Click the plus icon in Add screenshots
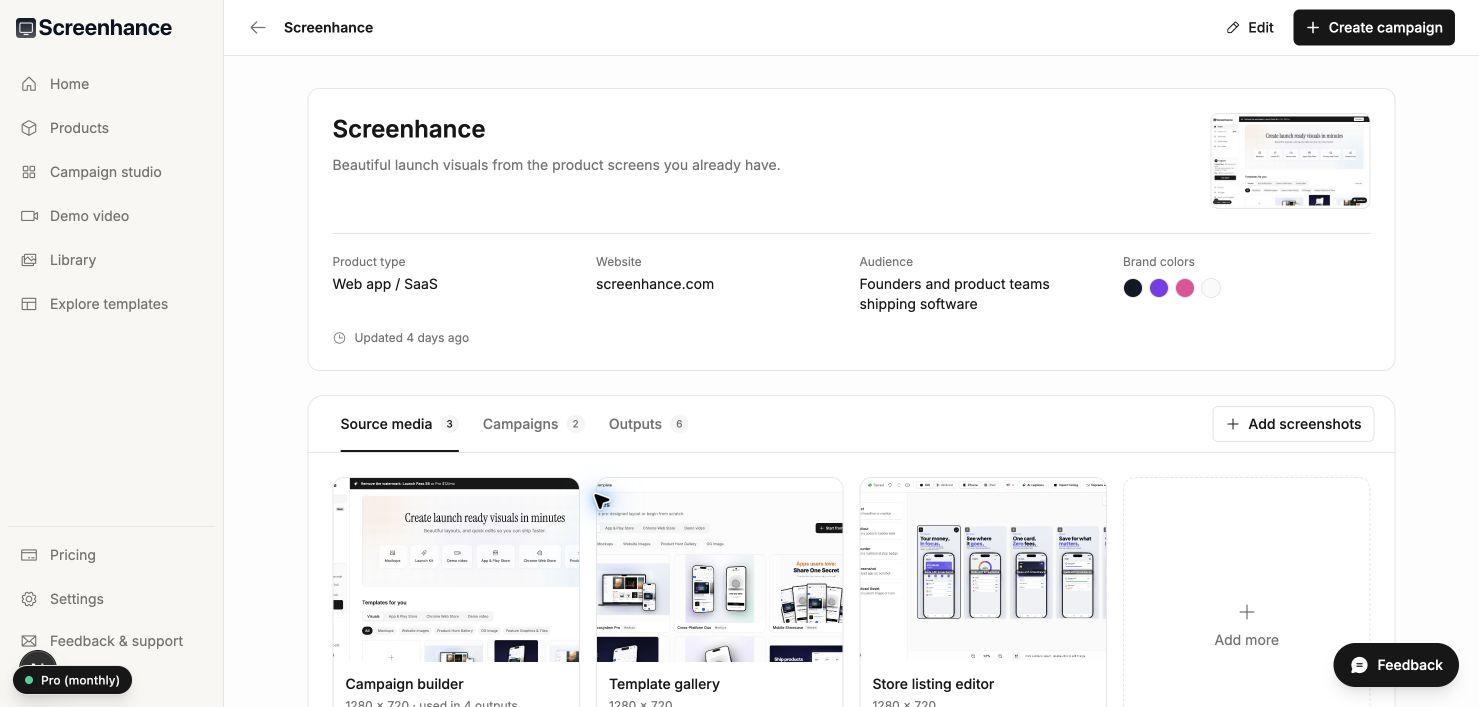 (1233, 424)
